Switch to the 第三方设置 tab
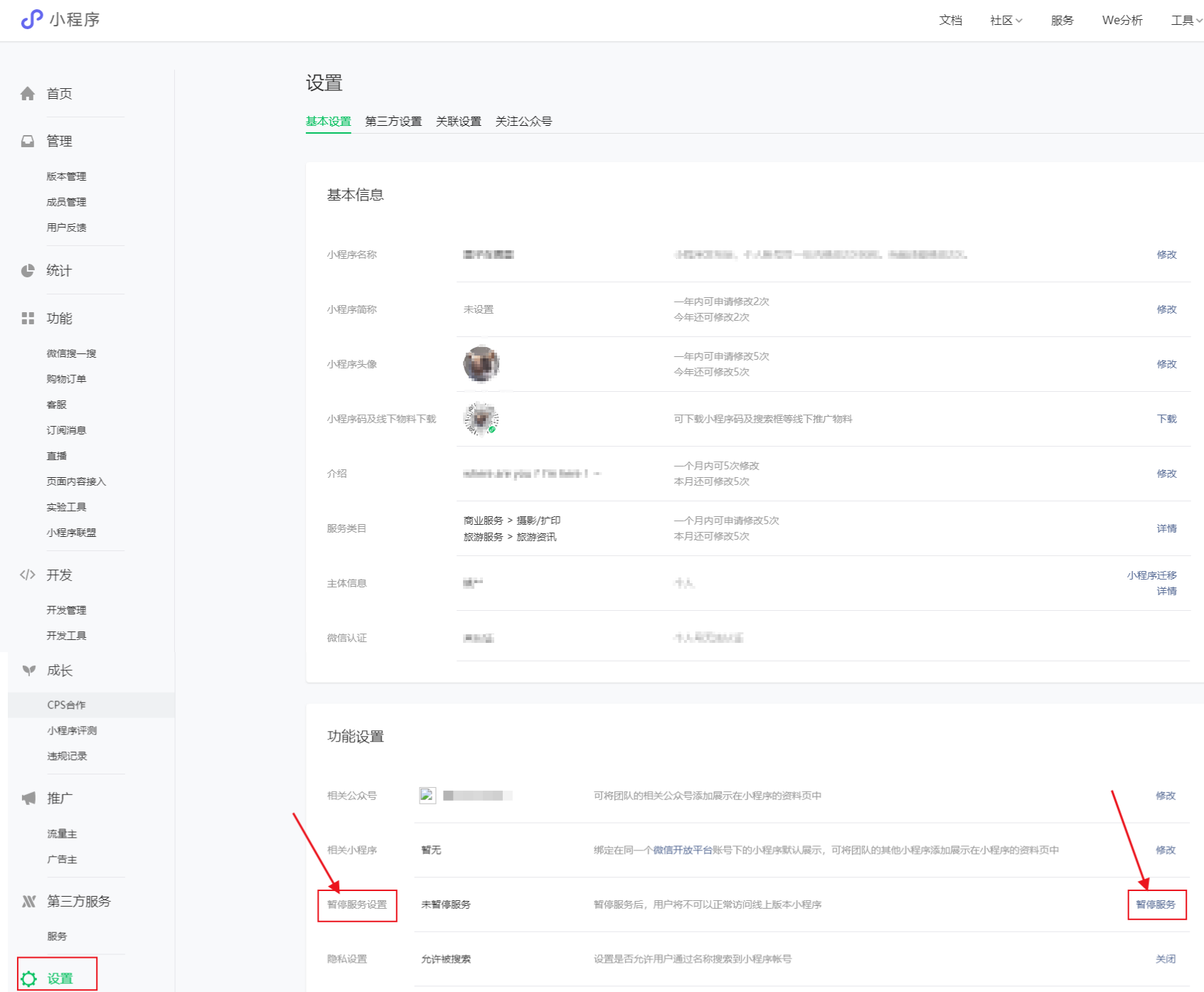Screen dimensions: 1204x992 click(x=393, y=122)
